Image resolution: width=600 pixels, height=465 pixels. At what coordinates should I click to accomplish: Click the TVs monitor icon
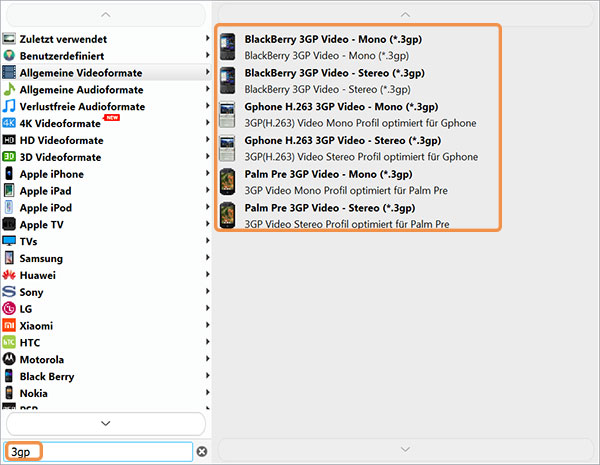[9, 241]
